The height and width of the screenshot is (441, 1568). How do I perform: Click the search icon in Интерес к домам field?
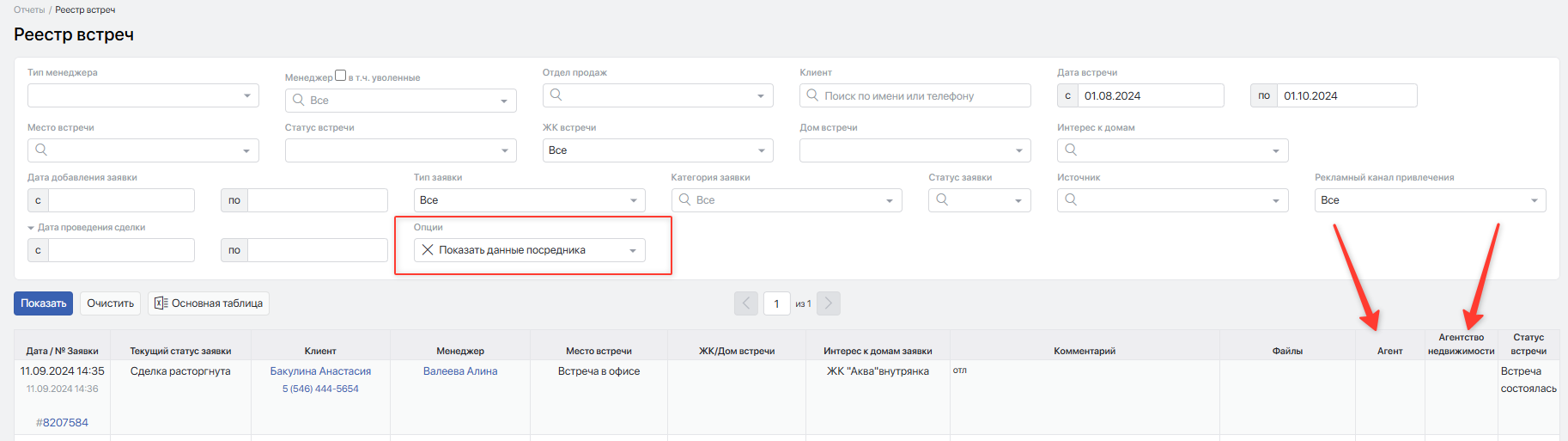[x=1071, y=150]
